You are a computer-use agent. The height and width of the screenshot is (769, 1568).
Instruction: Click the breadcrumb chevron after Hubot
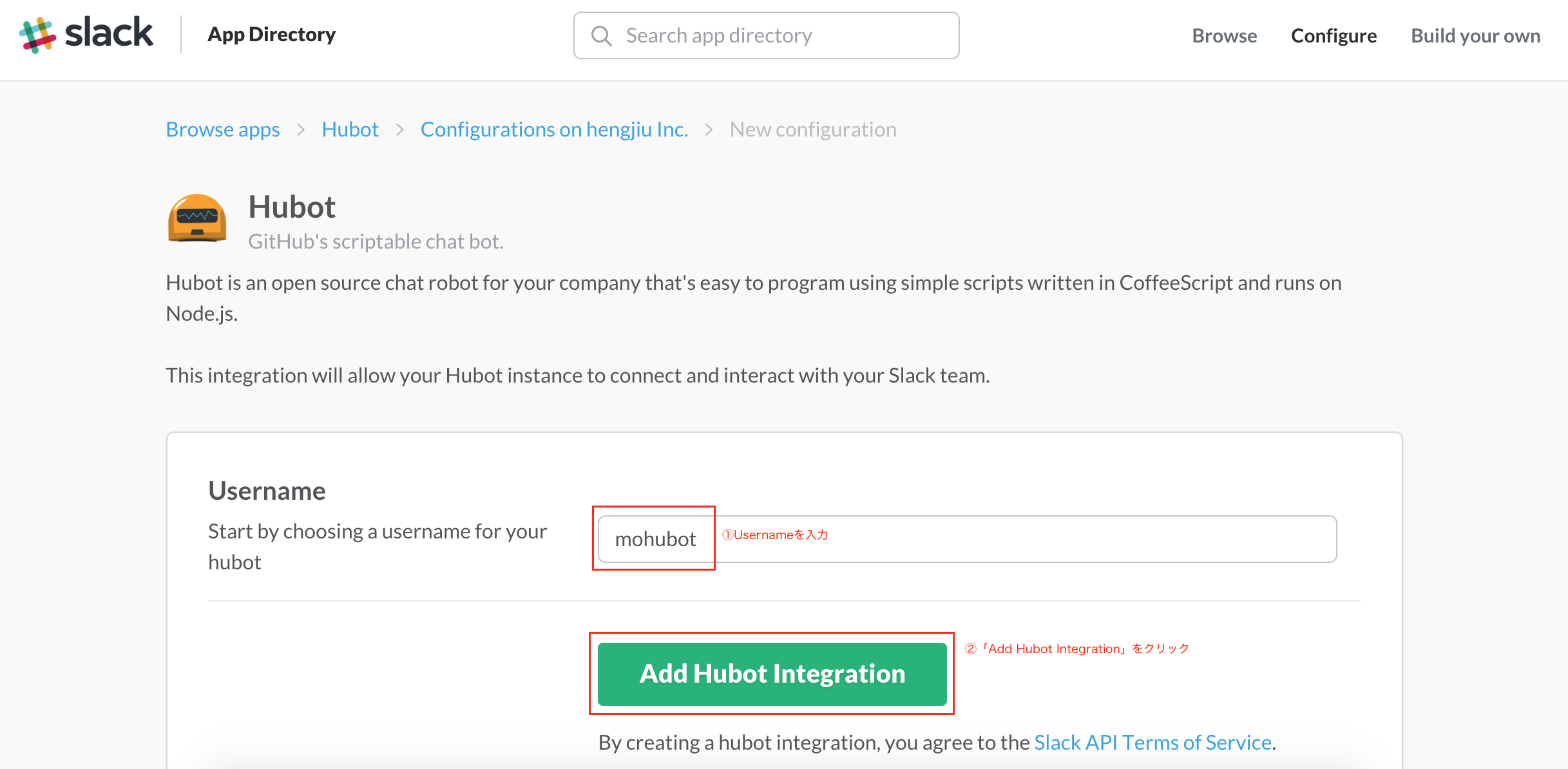click(x=399, y=129)
